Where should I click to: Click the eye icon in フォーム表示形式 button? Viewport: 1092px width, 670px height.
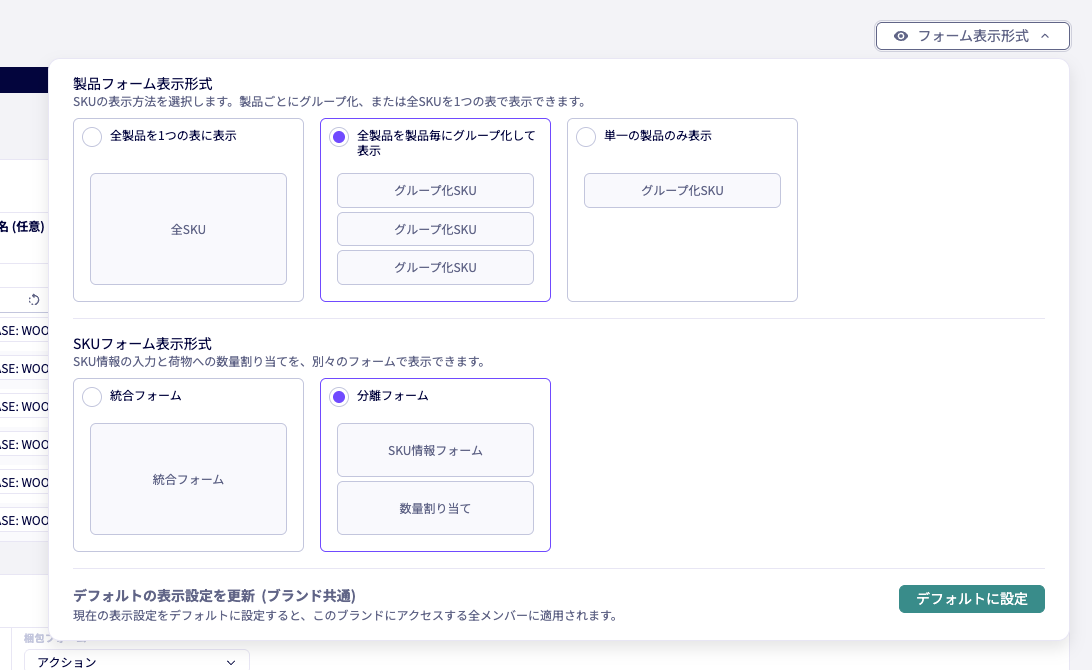click(901, 36)
